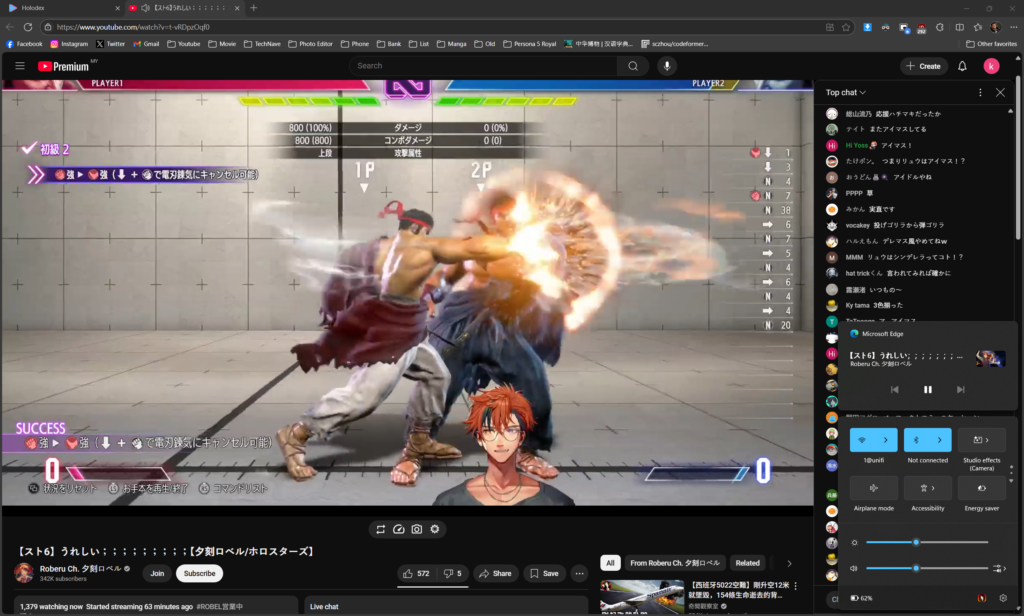Subscribe to Roberu Ch.
The width and height of the screenshot is (1024, 616).
[x=199, y=574]
